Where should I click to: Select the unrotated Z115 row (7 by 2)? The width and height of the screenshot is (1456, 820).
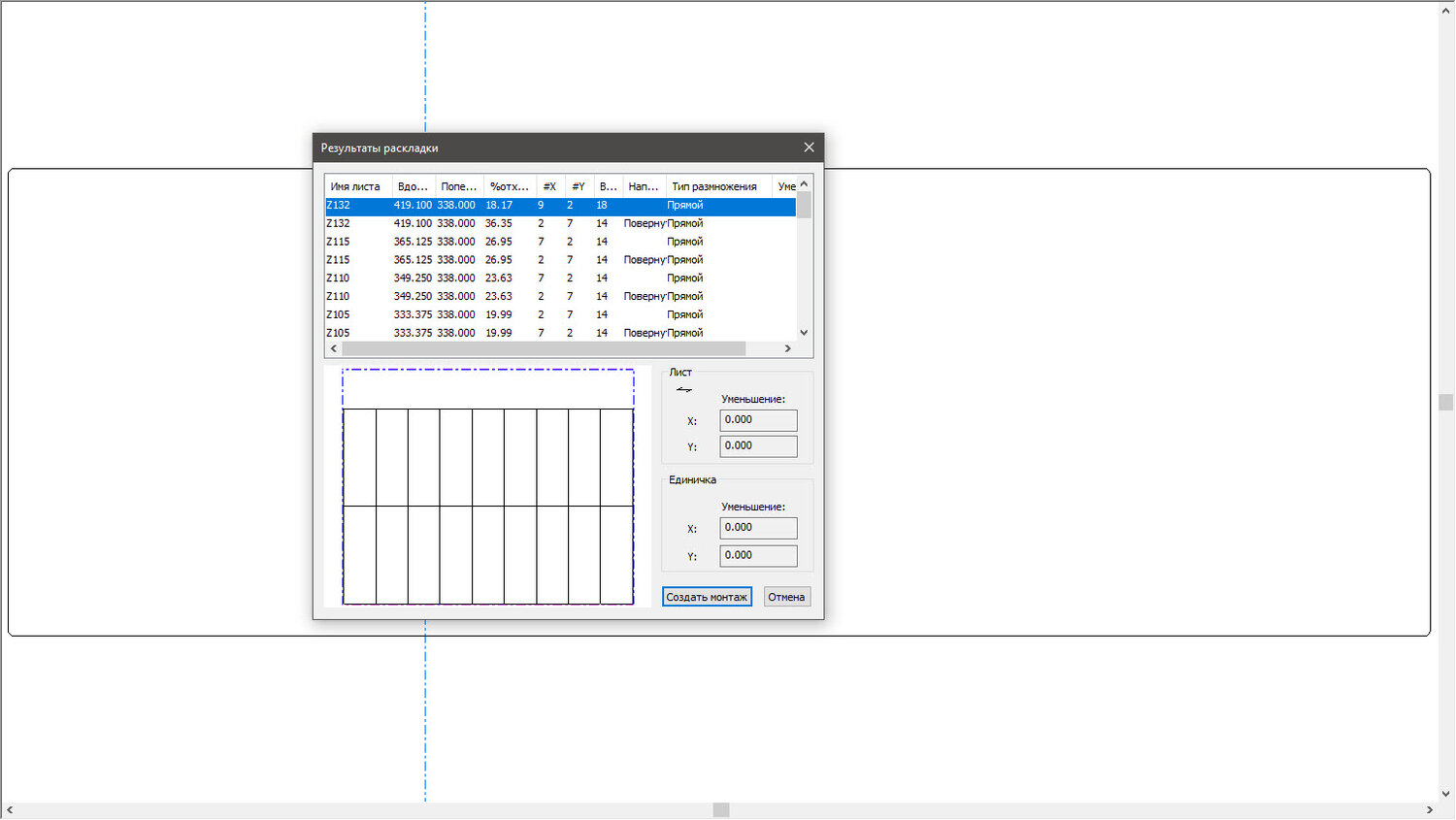pos(560,242)
